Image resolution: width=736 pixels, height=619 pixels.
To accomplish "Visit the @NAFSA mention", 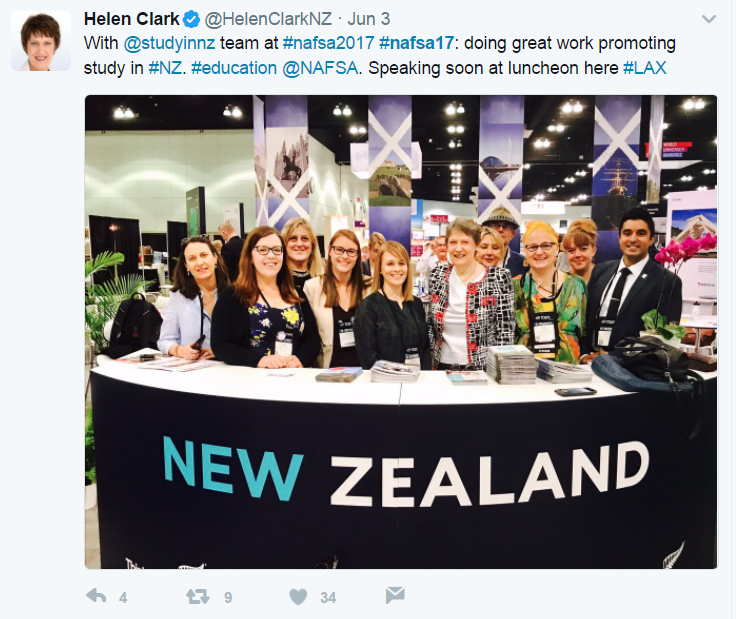I will [320, 68].
